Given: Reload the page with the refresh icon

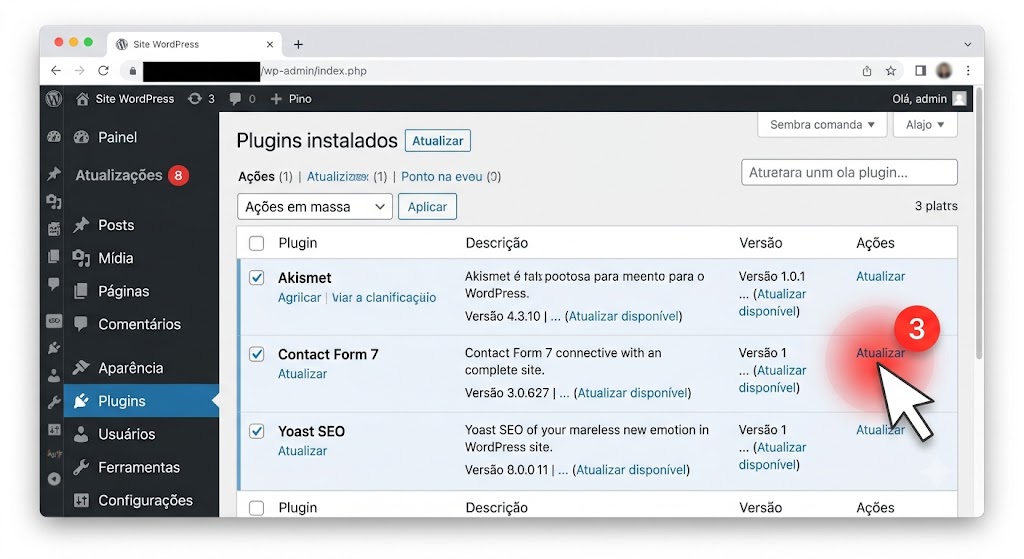Looking at the screenshot, I should pyautogui.click(x=103, y=71).
